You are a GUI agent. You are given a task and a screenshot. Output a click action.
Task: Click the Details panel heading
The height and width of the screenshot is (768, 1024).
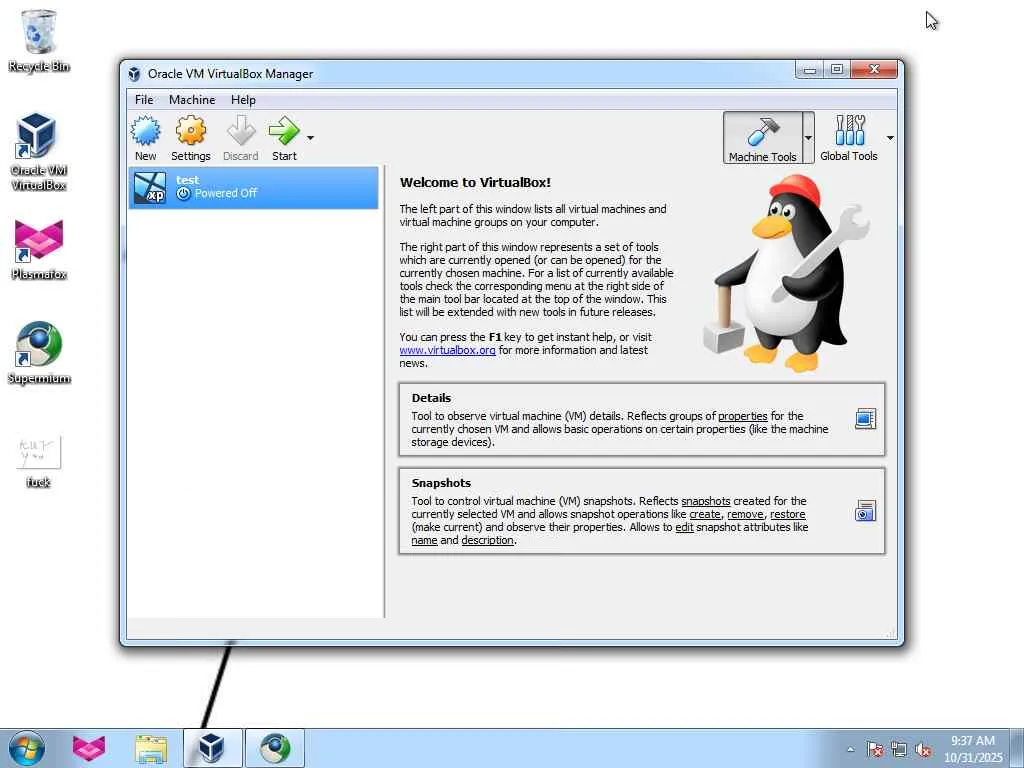[432, 398]
